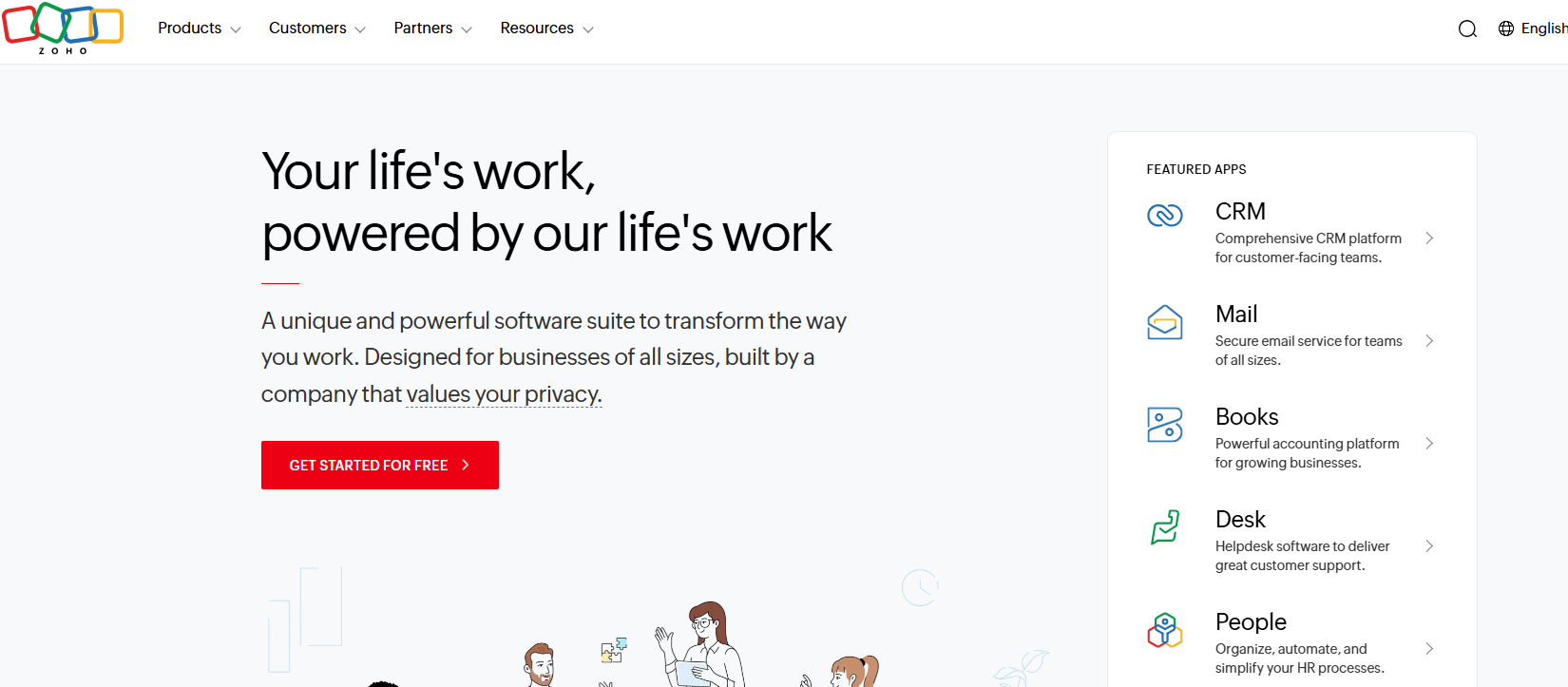Click the People app icon
Viewport: 1568px width, 687px height.
[1165, 630]
